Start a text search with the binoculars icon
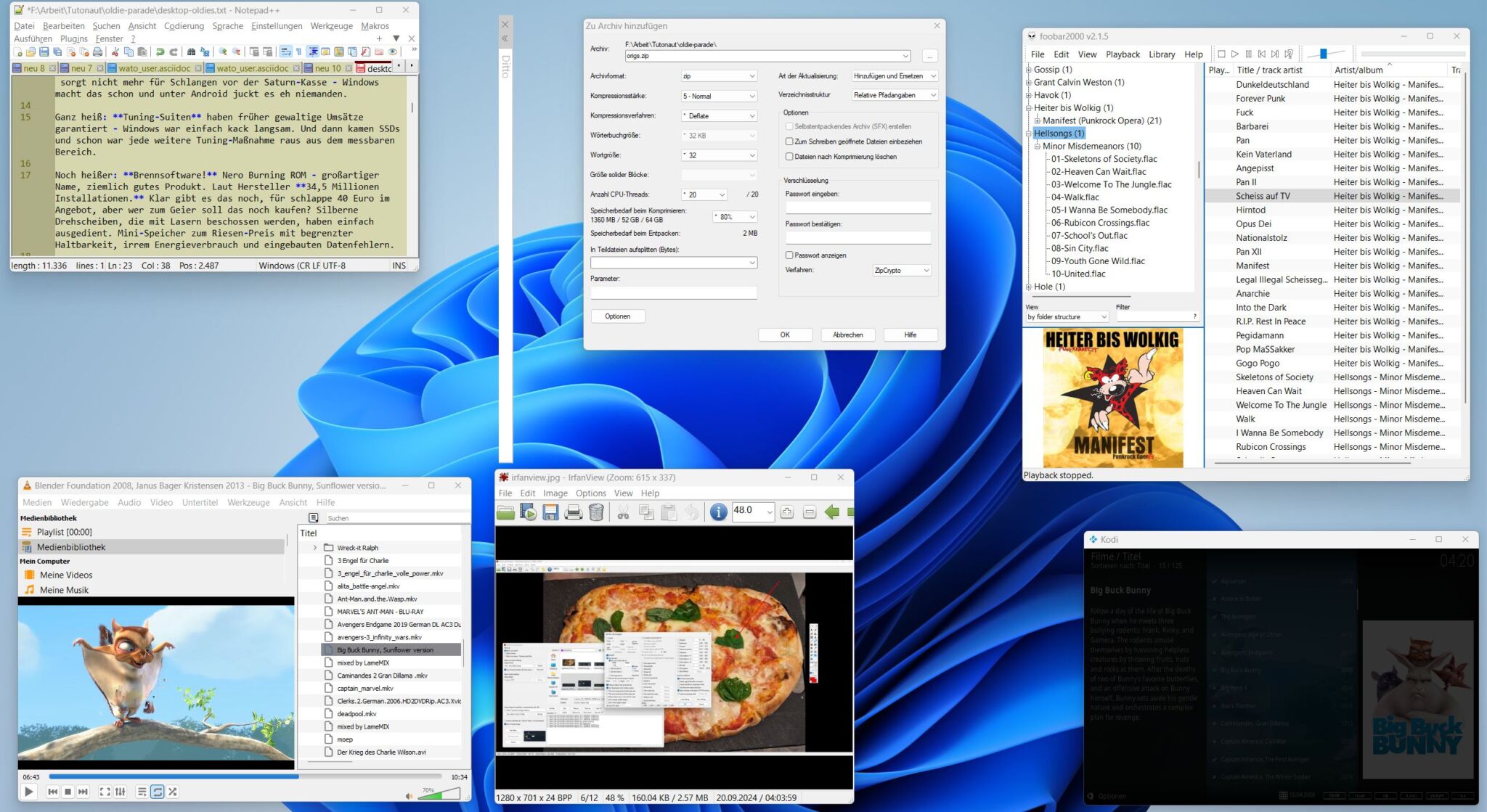 click(190, 52)
